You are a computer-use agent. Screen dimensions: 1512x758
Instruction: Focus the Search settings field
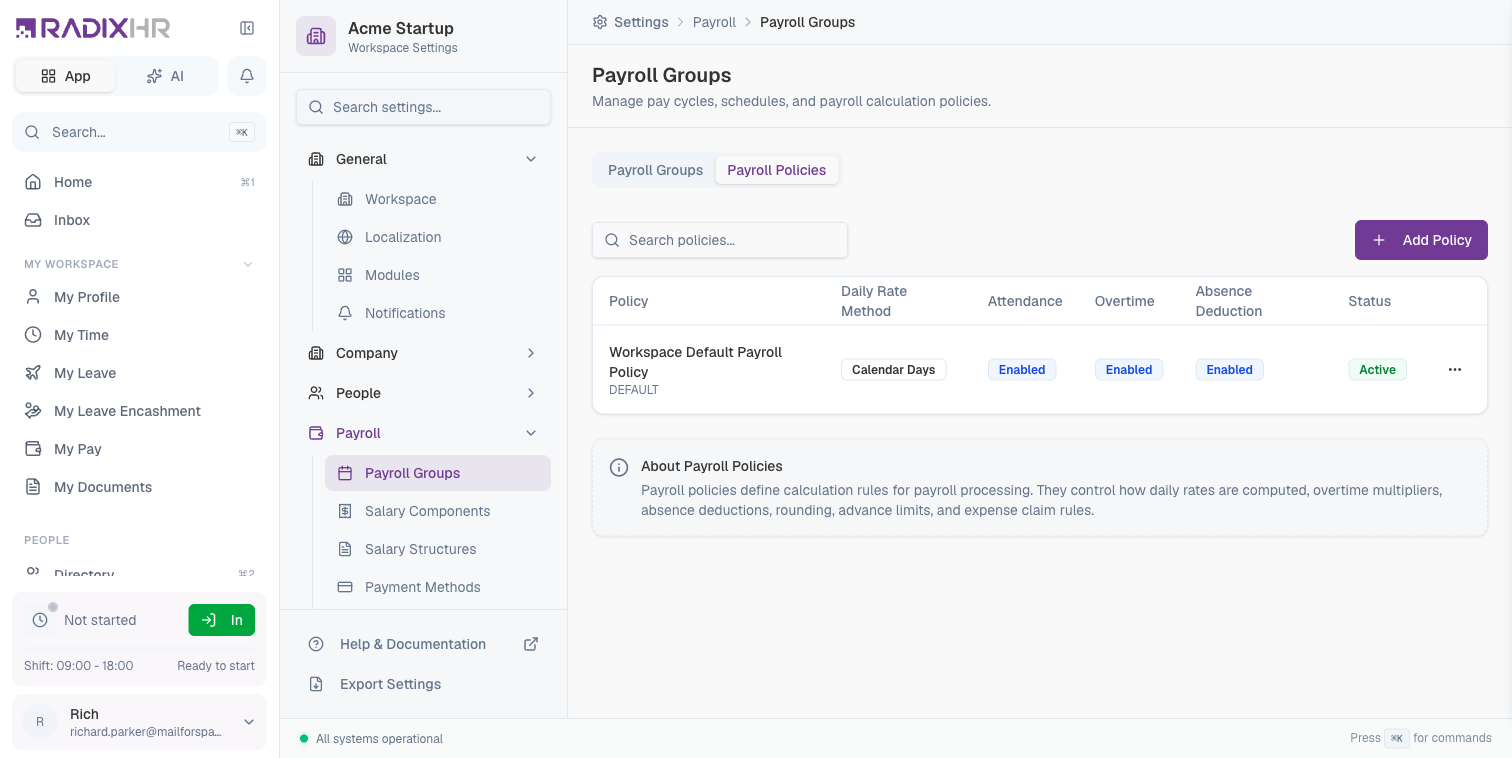[x=423, y=107]
